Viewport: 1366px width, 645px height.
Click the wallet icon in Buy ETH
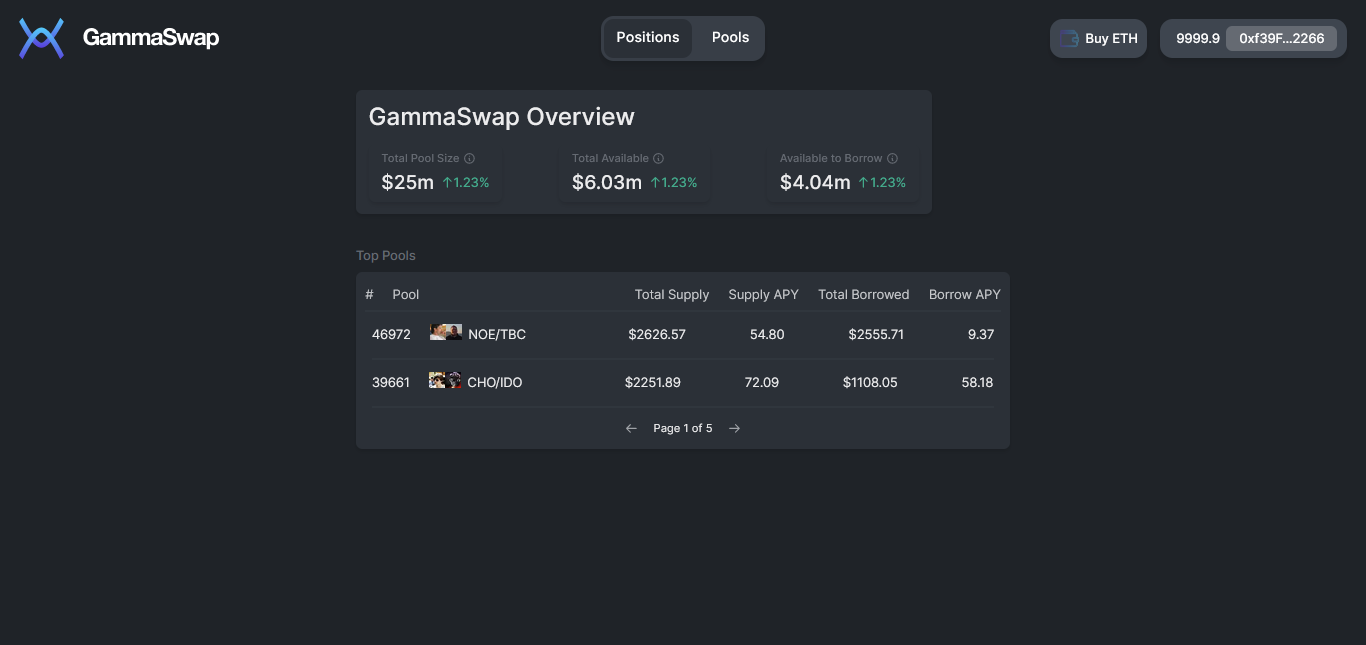[1069, 39]
